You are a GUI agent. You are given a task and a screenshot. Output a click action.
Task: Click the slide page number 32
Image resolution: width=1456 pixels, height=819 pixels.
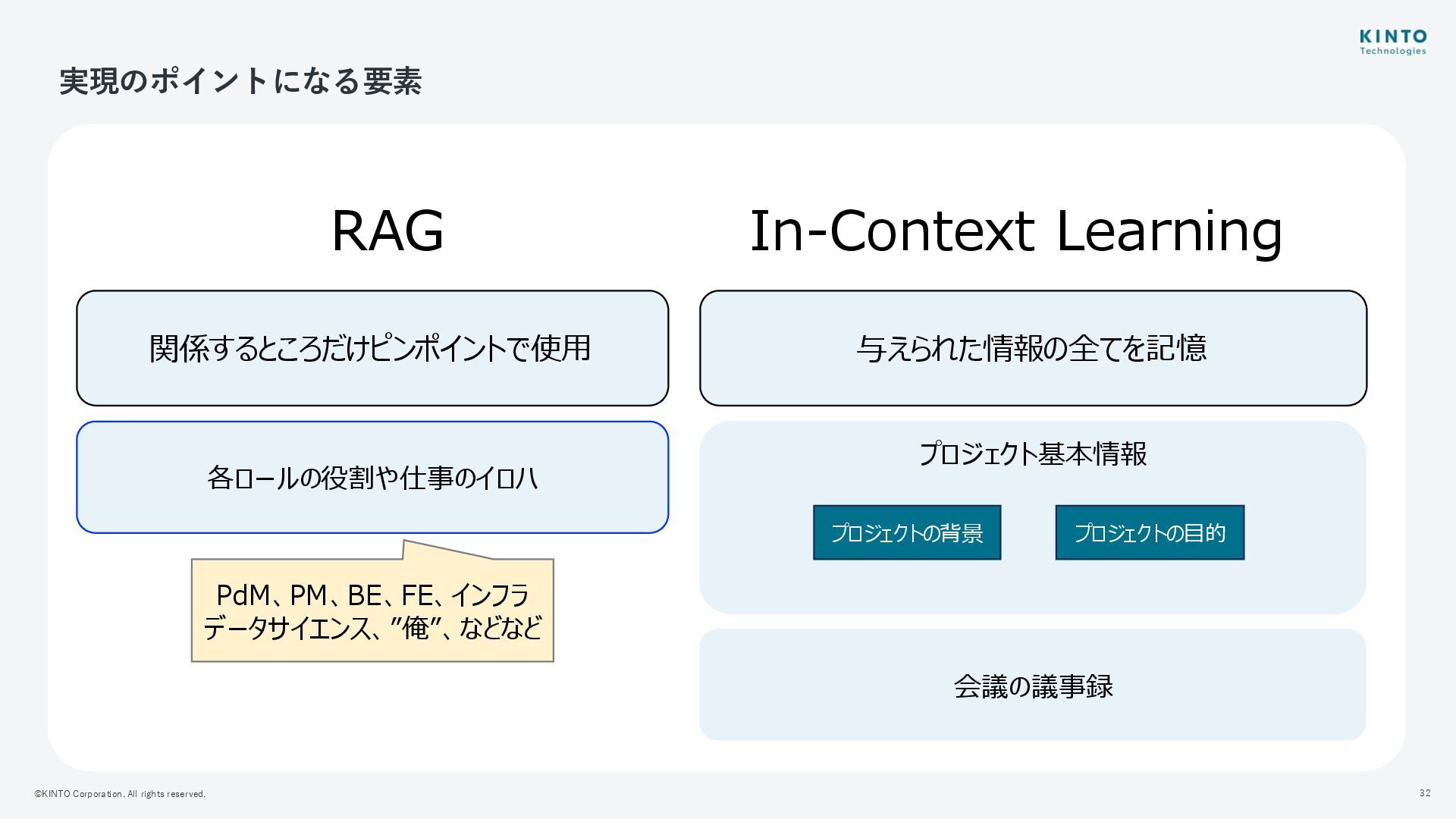[1425, 793]
